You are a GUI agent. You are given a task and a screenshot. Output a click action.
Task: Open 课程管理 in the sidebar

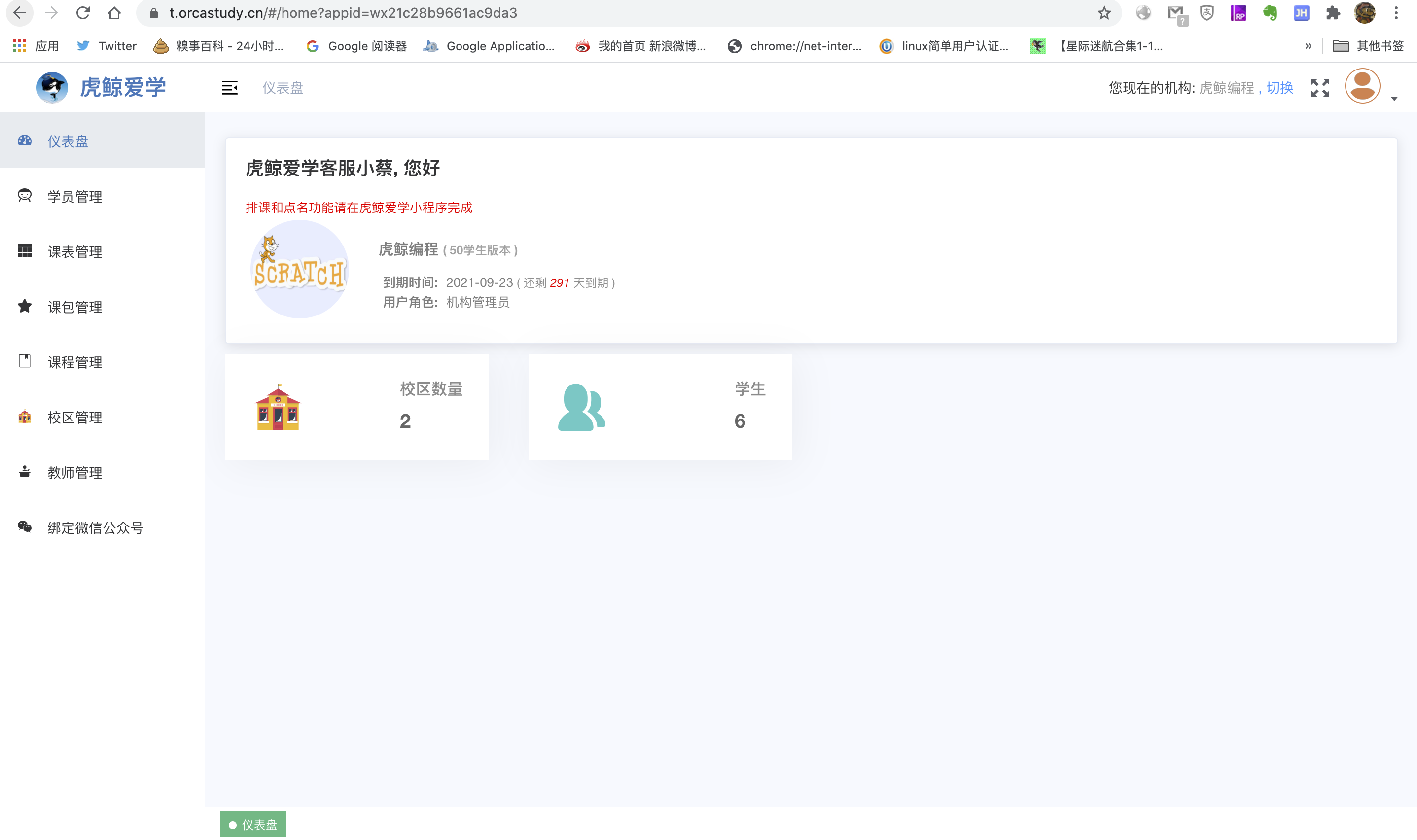coord(103,362)
